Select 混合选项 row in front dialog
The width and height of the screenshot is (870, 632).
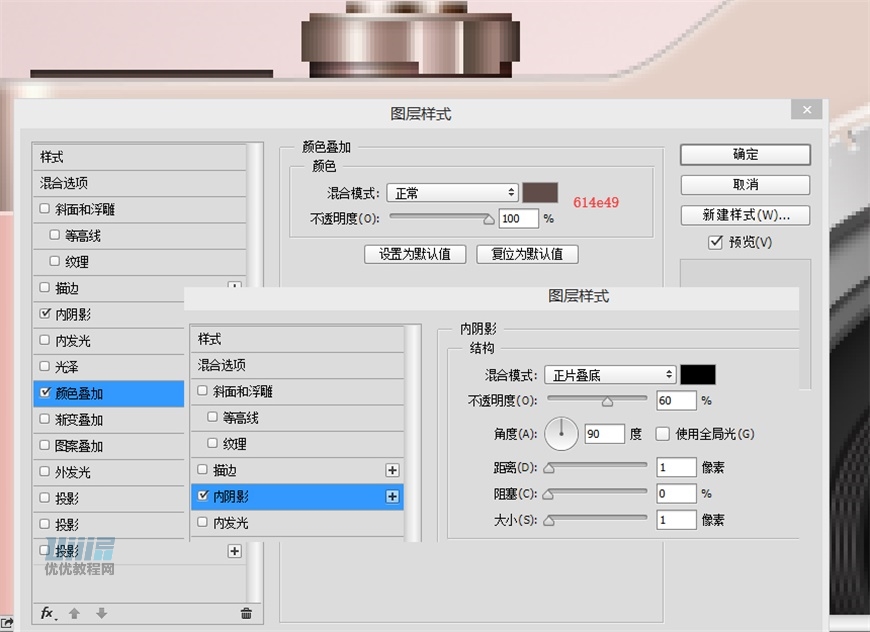(x=297, y=365)
